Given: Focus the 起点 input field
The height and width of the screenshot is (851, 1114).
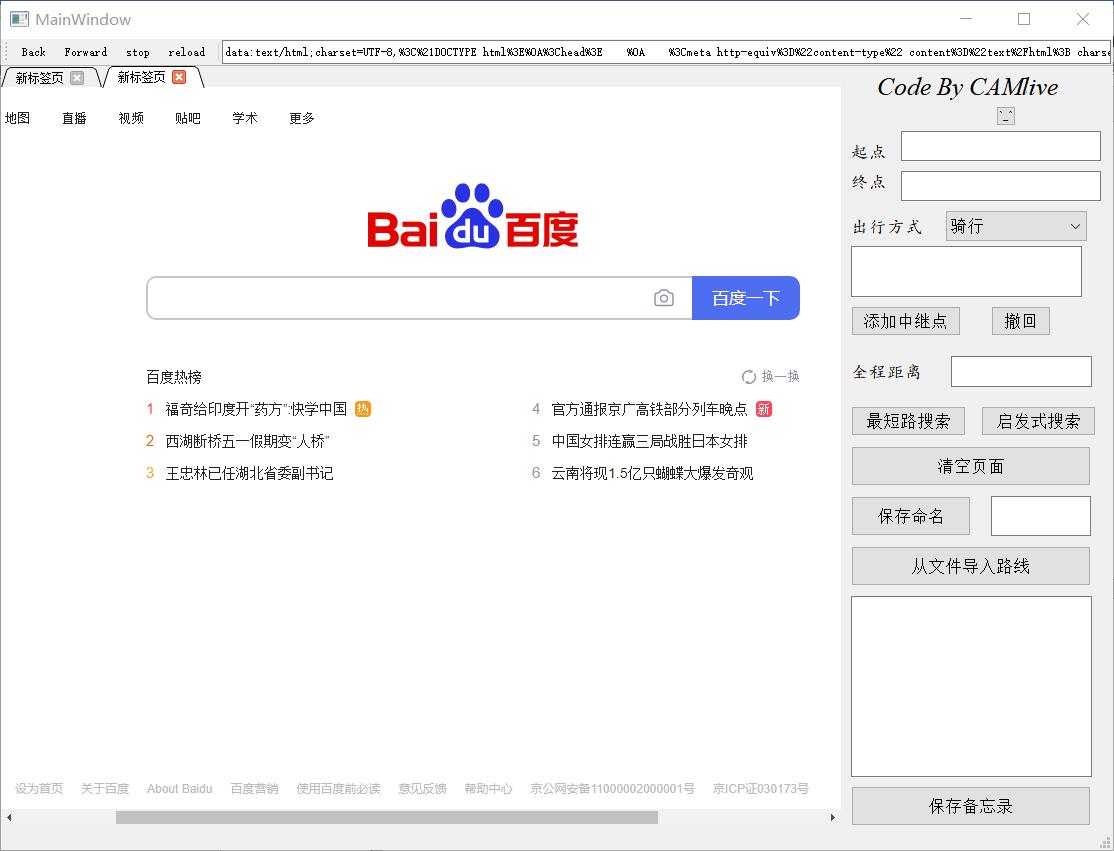Looking at the screenshot, I should (x=1000, y=146).
